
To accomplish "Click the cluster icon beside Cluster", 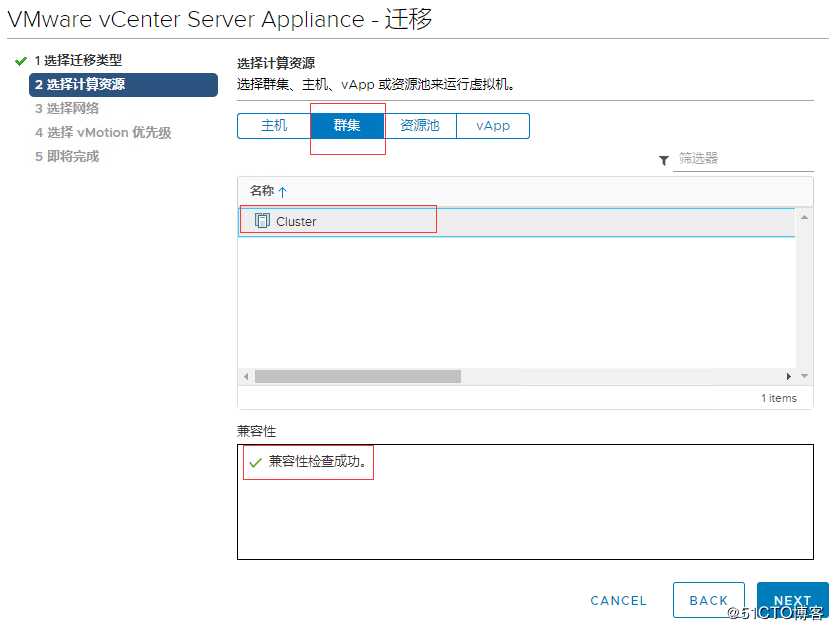I will pos(262,220).
